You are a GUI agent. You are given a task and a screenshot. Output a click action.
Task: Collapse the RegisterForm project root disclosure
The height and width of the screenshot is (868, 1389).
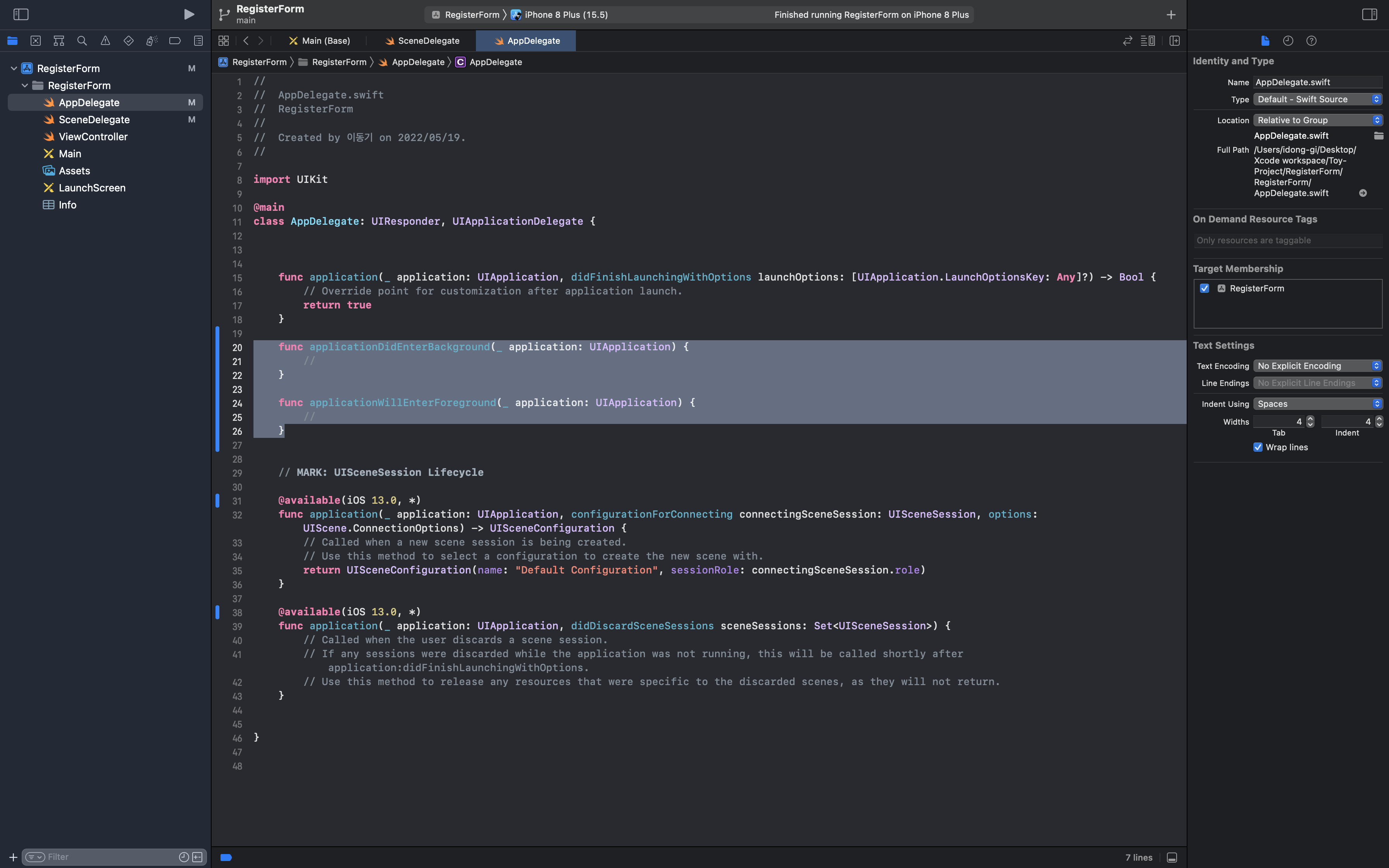pyautogui.click(x=14, y=68)
